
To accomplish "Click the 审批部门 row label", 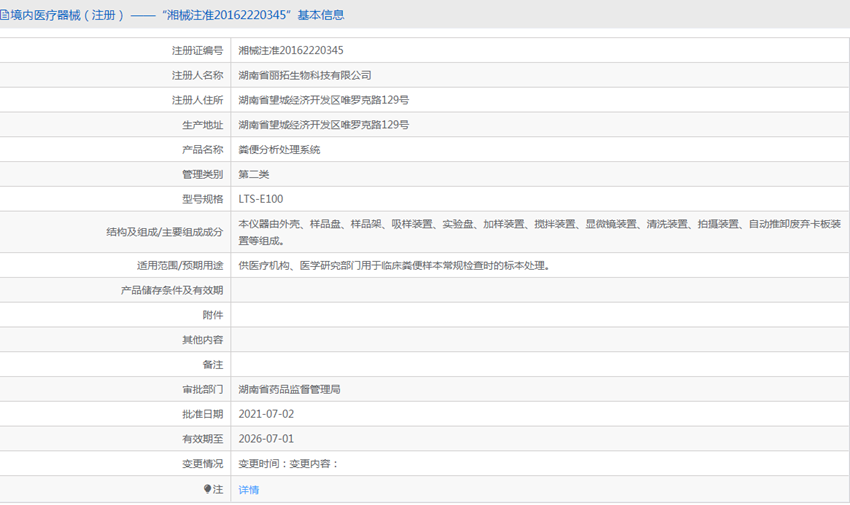I will point(203,389).
